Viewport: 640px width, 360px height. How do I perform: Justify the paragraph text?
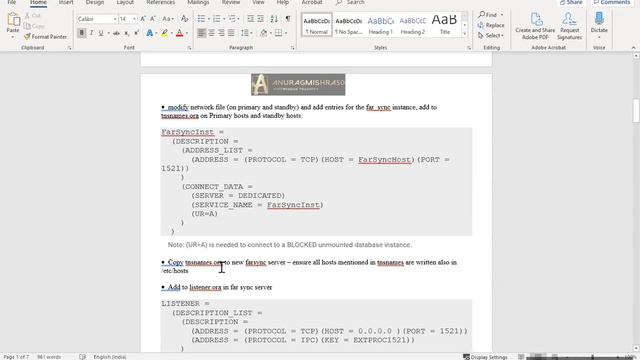pos(231,33)
